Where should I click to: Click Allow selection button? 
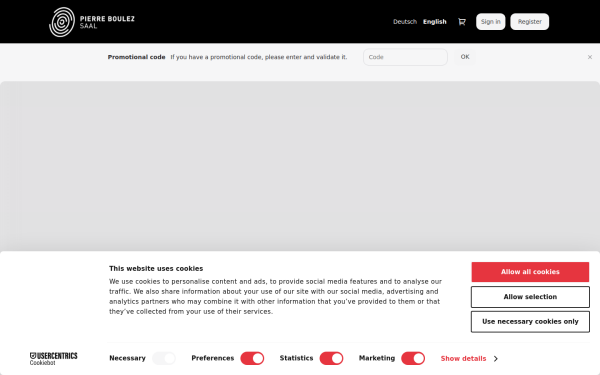[x=530, y=297]
